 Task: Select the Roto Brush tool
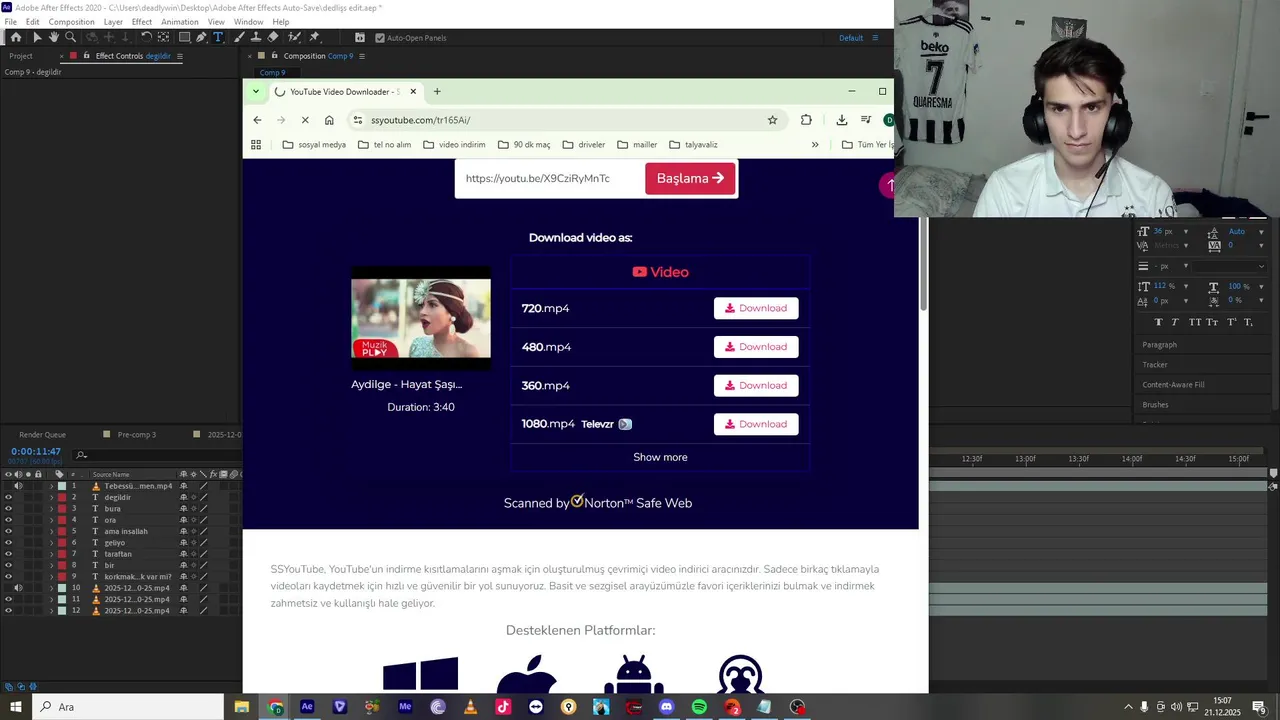click(294, 37)
